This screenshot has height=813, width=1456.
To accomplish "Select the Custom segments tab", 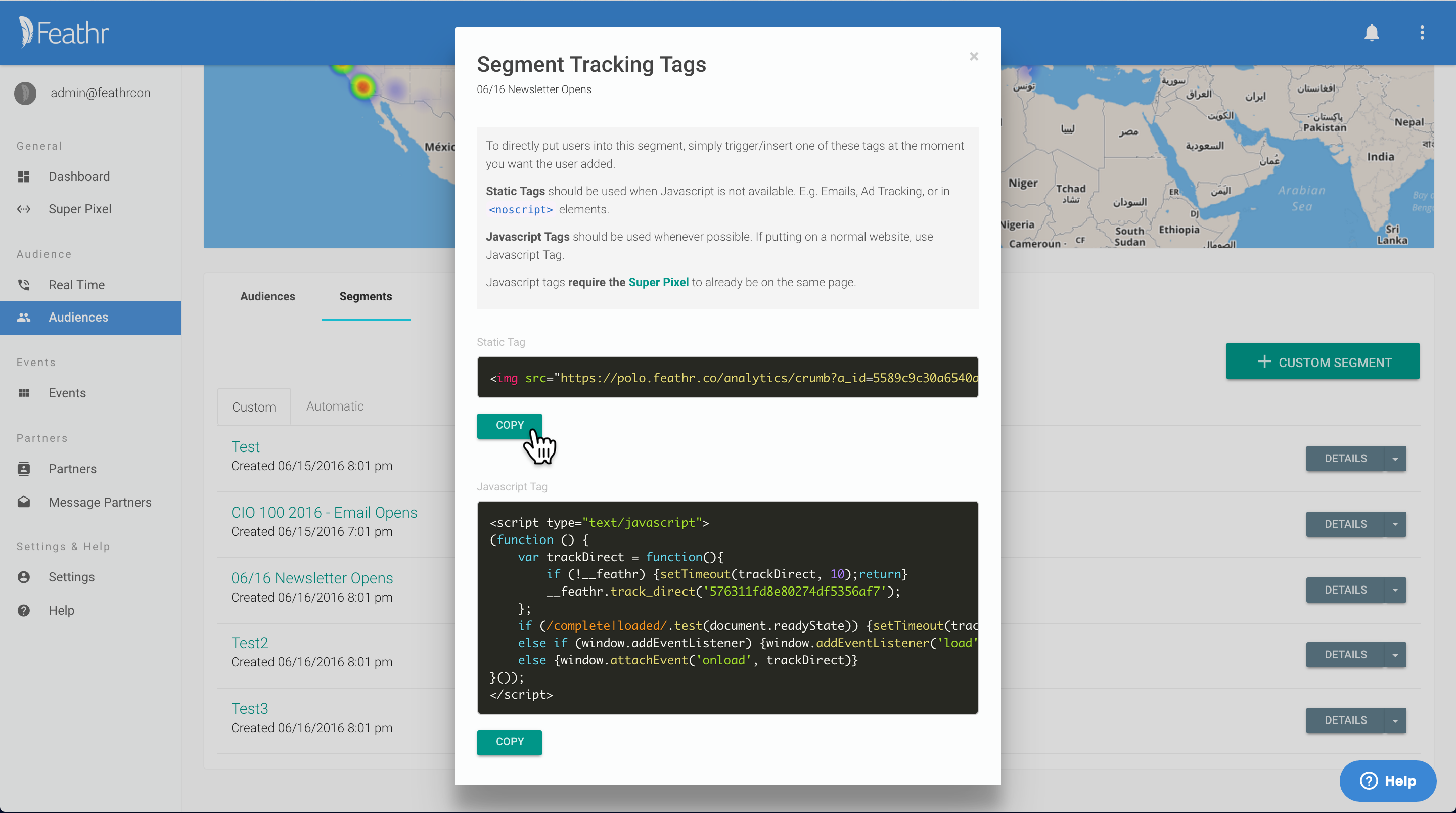I will tap(254, 406).
